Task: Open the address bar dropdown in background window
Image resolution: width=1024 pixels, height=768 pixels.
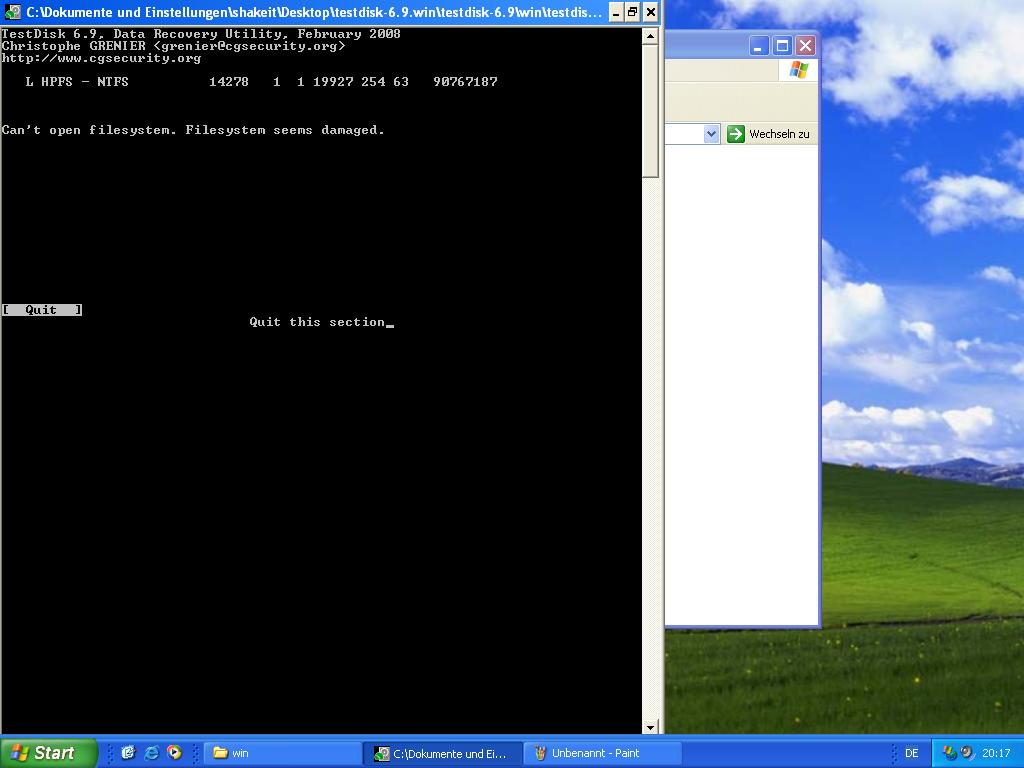Action: coord(711,134)
